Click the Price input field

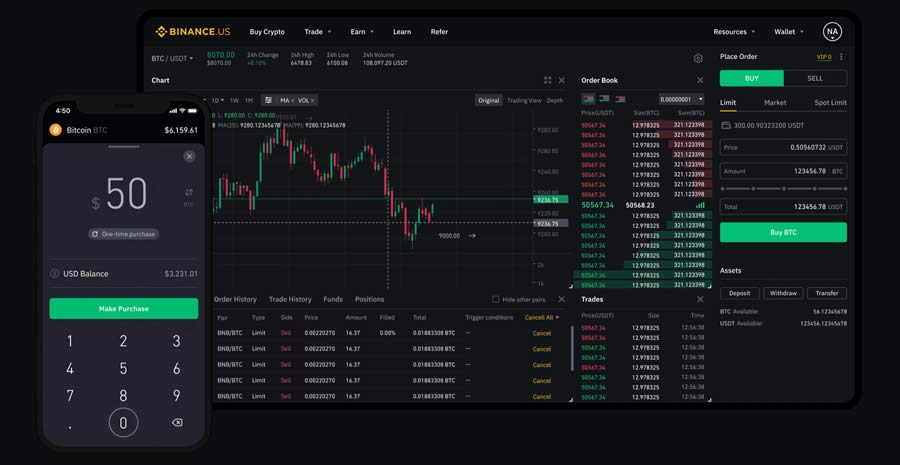783,147
